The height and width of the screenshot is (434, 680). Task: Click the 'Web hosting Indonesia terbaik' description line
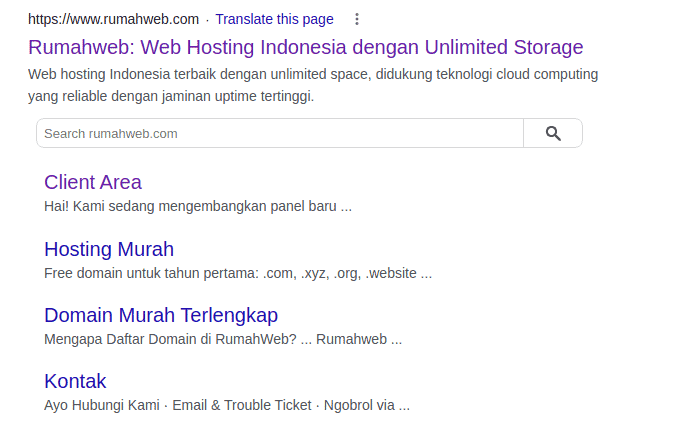coord(312,74)
